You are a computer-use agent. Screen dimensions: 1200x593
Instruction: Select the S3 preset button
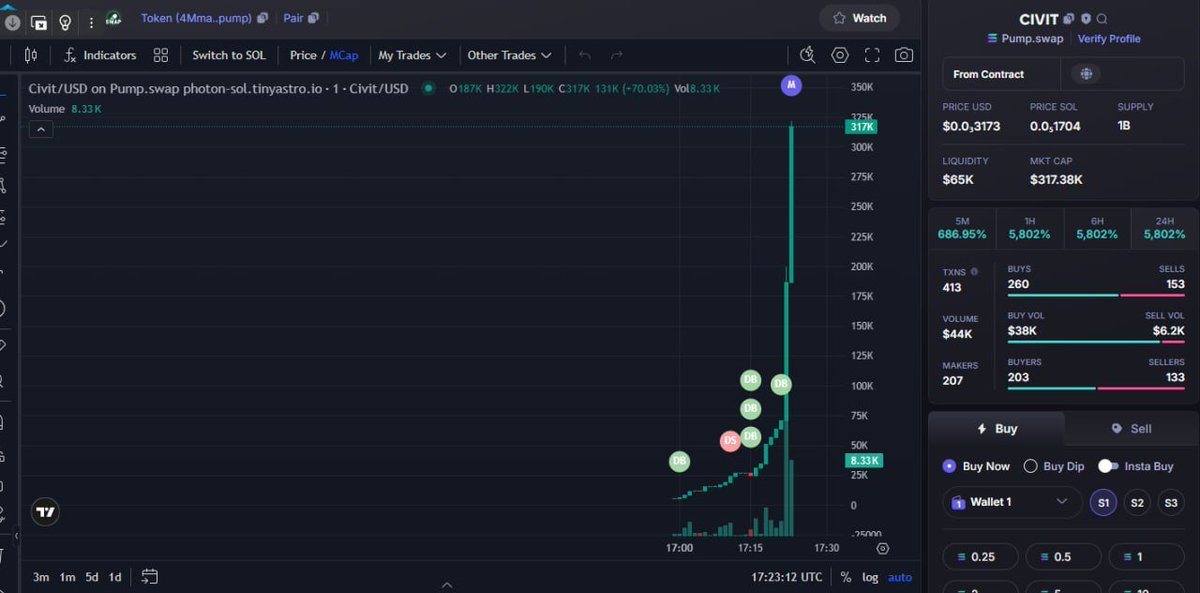(1171, 502)
